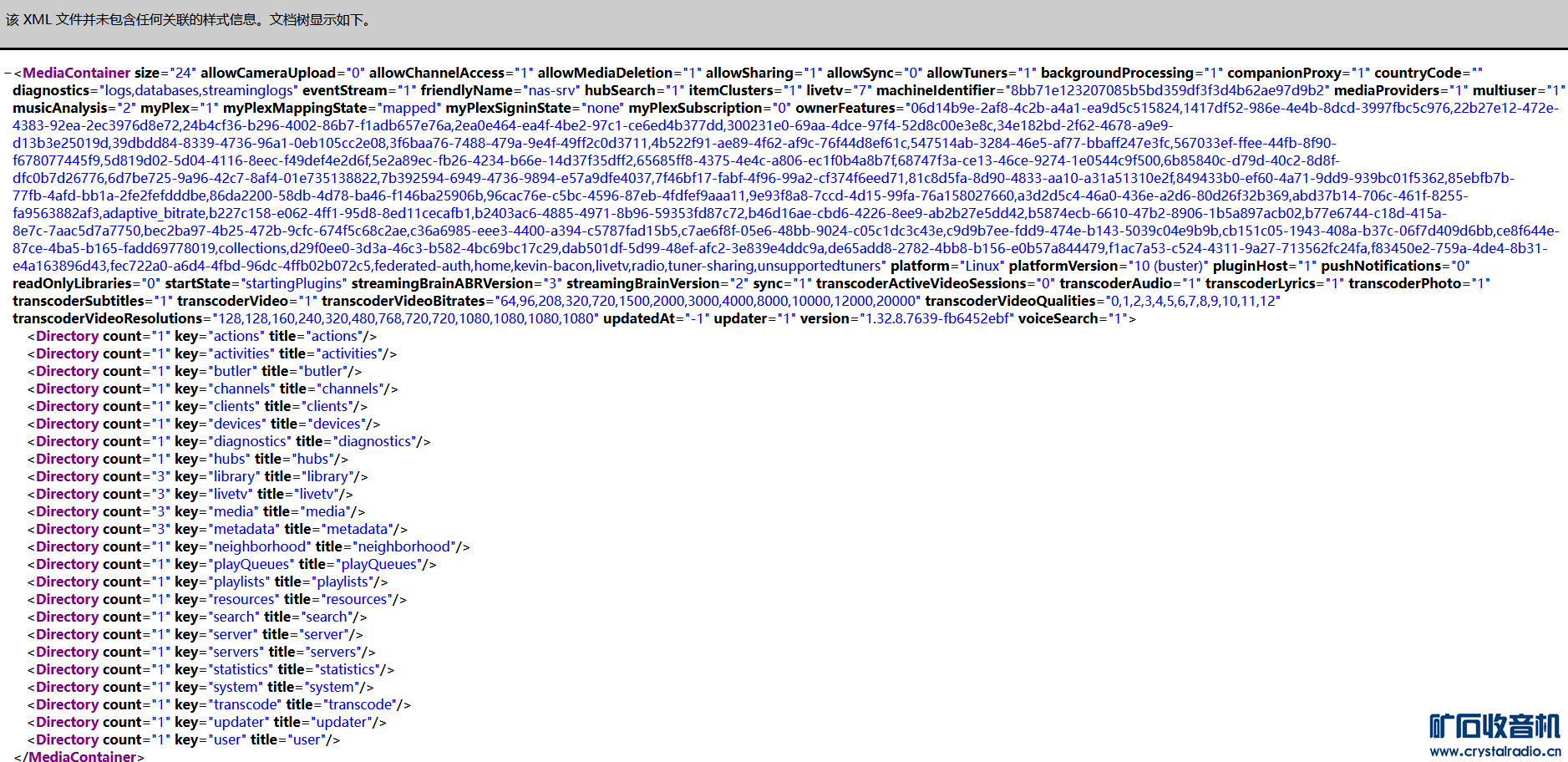Click the voiceSearch attribute name
This screenshot has height=762, width=1568.
(1058, 319)
